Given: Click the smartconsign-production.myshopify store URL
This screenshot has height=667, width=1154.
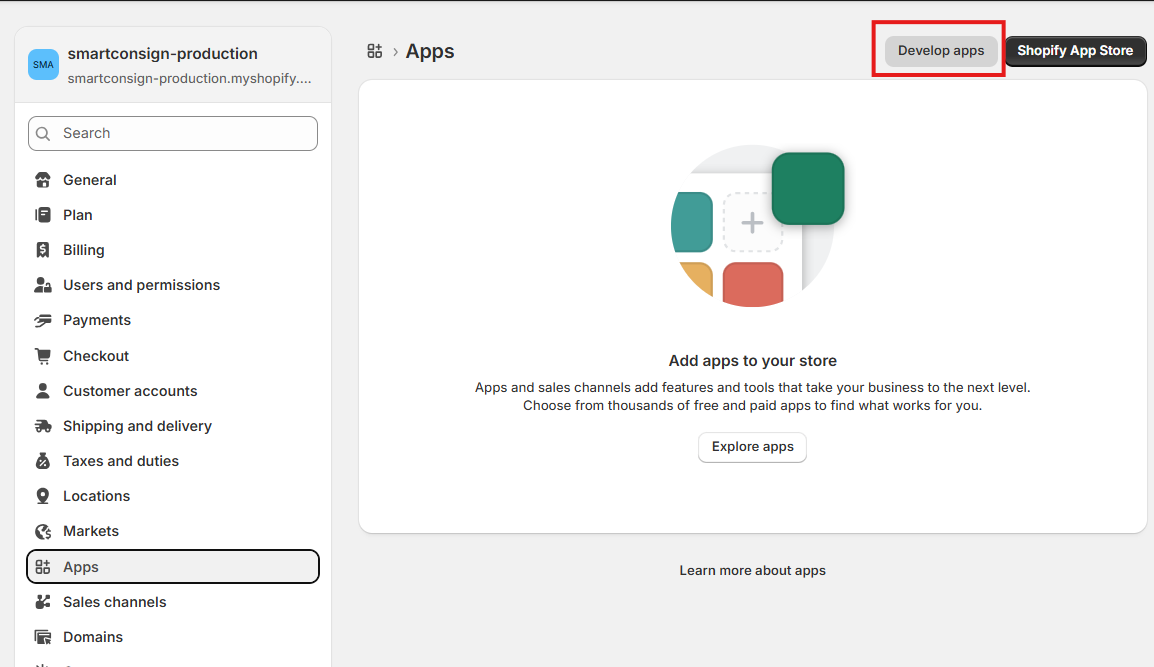Looking at the screenshot, I should coord(189,78).
